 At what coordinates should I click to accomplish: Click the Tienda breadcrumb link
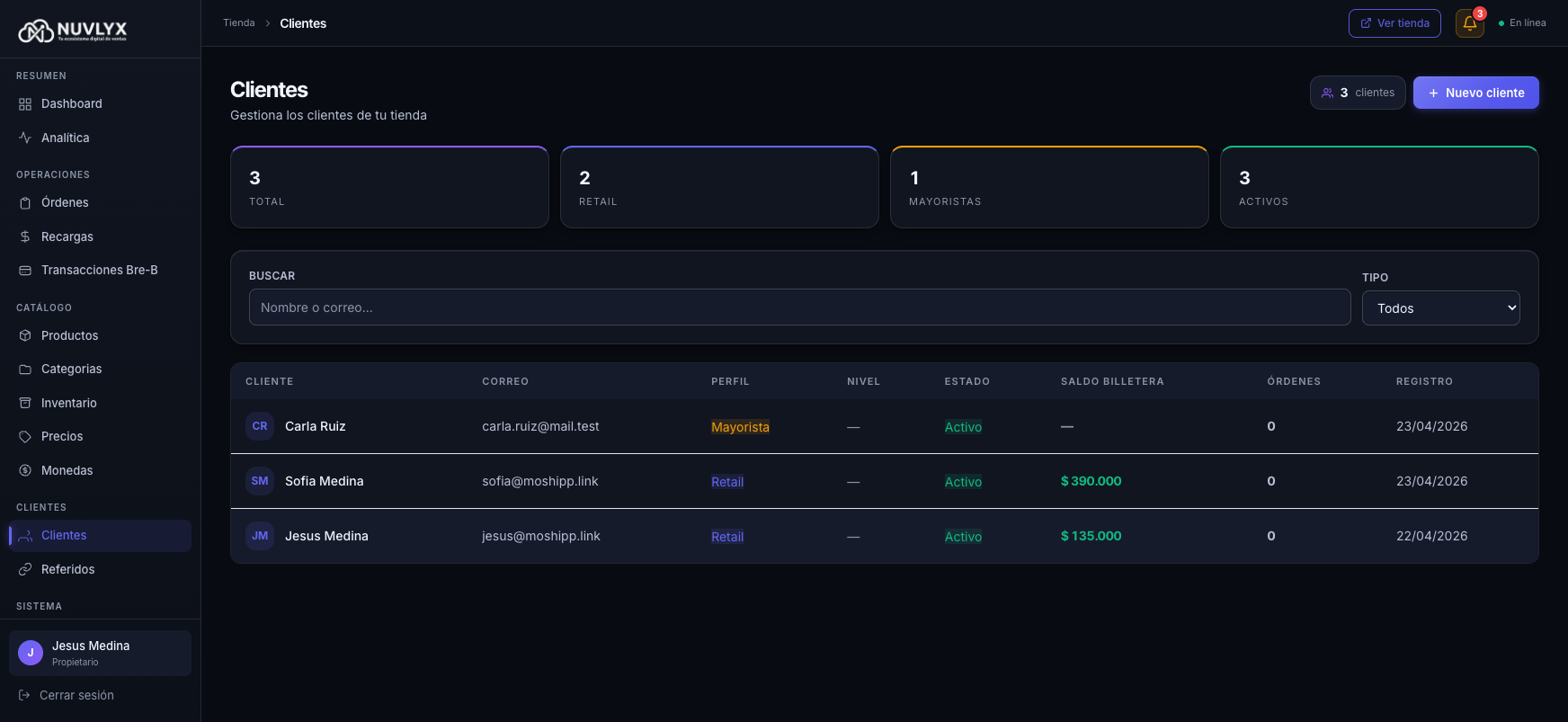[239, 23]
